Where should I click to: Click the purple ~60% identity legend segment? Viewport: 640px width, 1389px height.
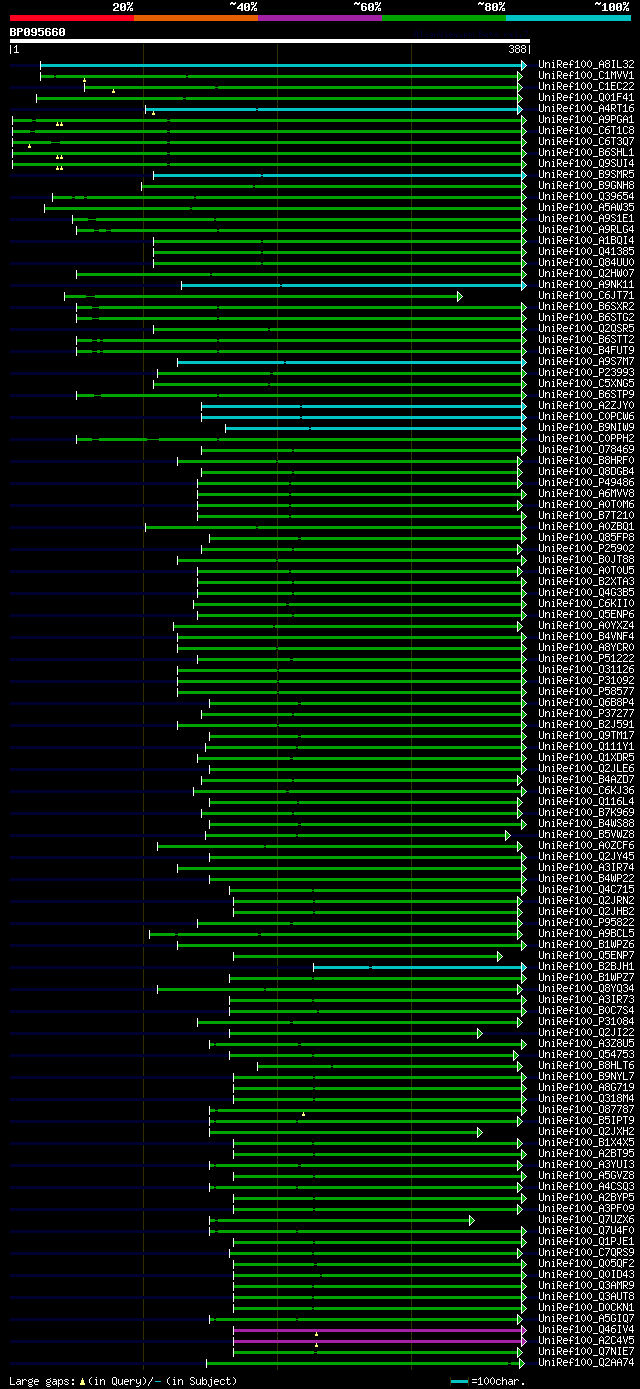(x=319, y=18)
